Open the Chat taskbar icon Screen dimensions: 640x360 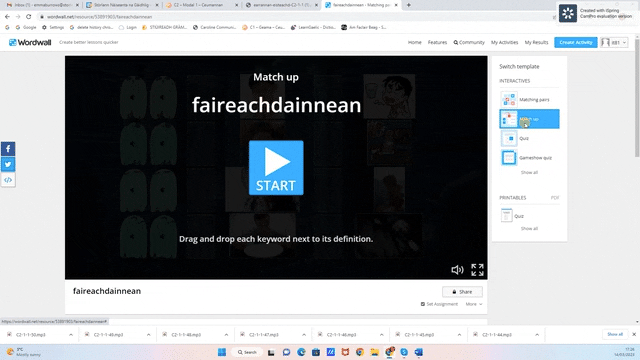286,352
